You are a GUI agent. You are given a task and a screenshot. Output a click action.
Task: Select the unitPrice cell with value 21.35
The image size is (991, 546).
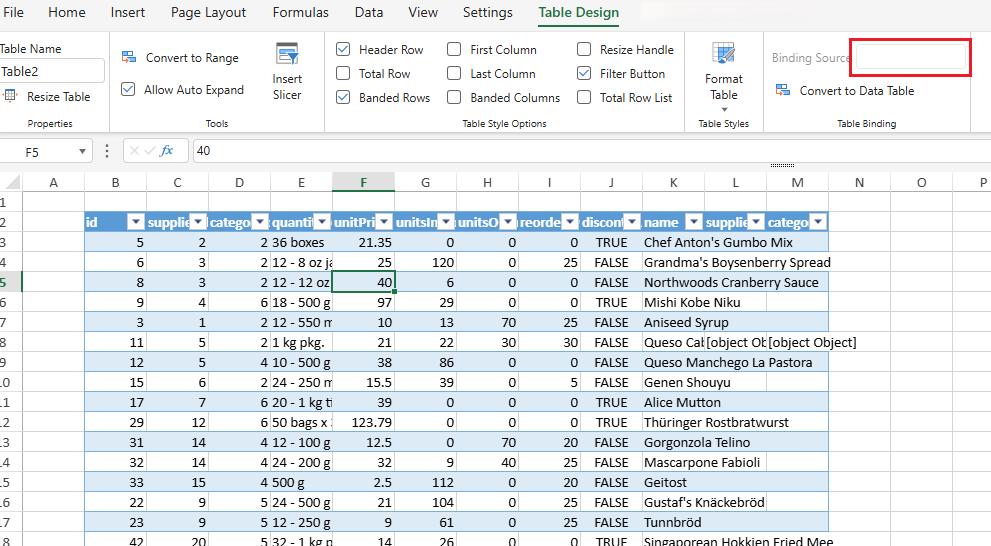coord(363,242)
